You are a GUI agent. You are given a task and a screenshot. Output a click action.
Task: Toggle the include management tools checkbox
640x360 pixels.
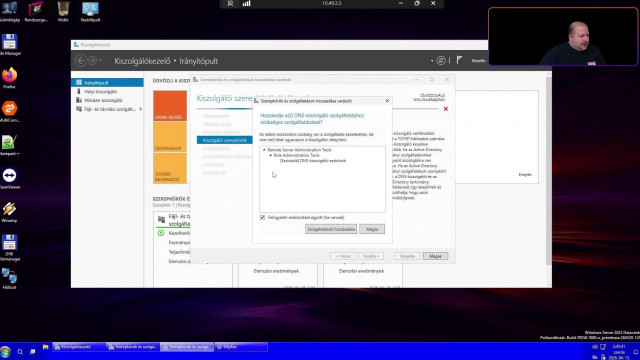pos(262,218)
